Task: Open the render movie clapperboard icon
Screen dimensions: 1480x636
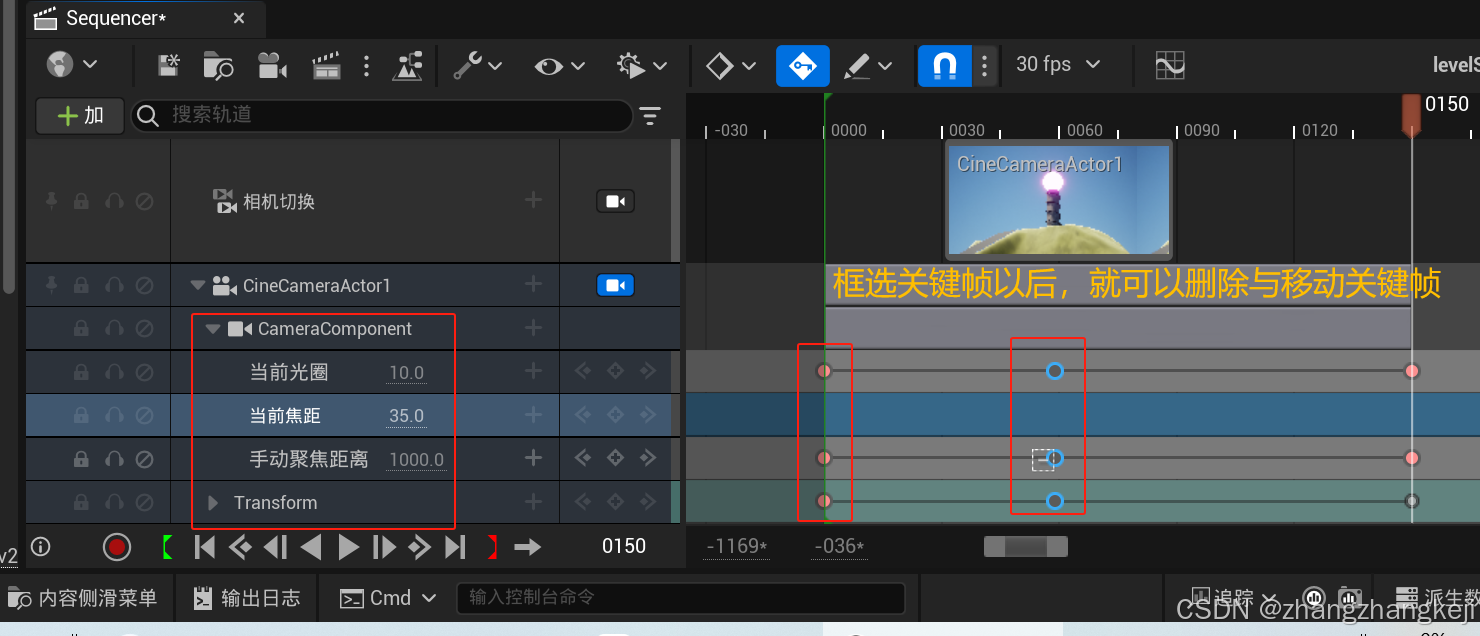Action: [x=326, y=65]
